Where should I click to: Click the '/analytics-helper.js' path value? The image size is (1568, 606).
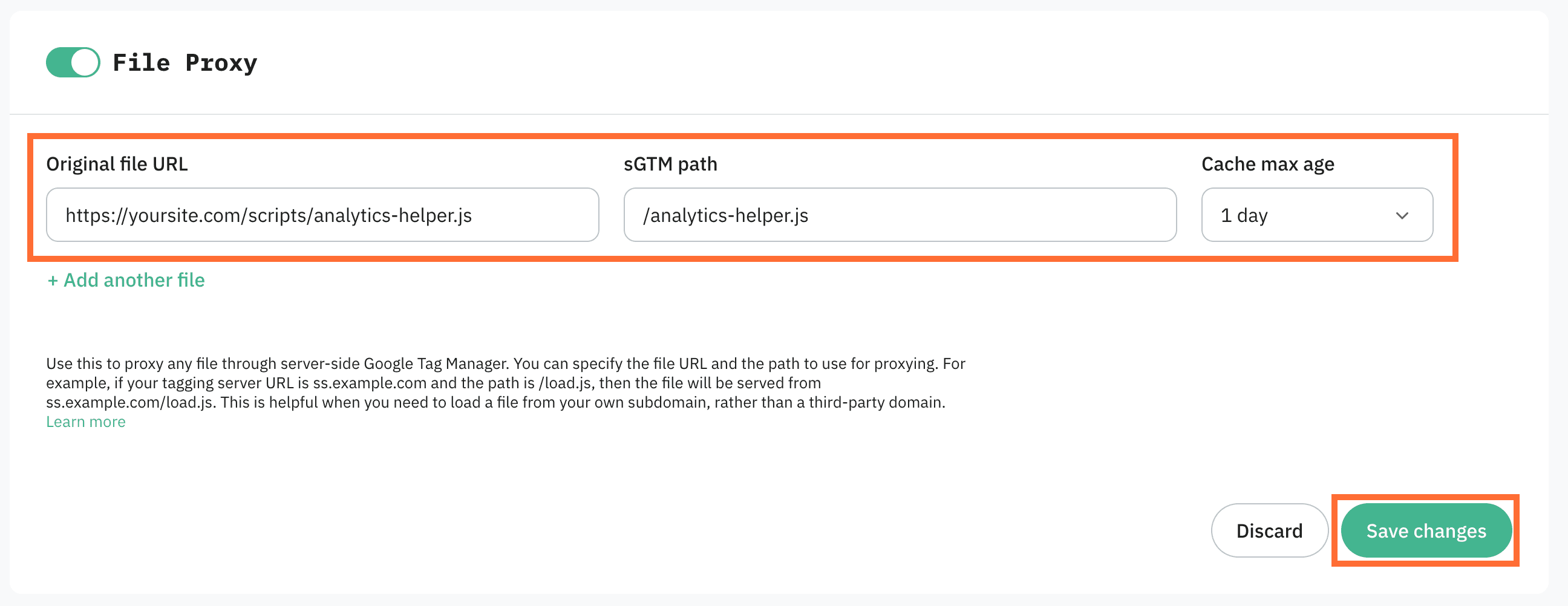click(x=725, y=215)
